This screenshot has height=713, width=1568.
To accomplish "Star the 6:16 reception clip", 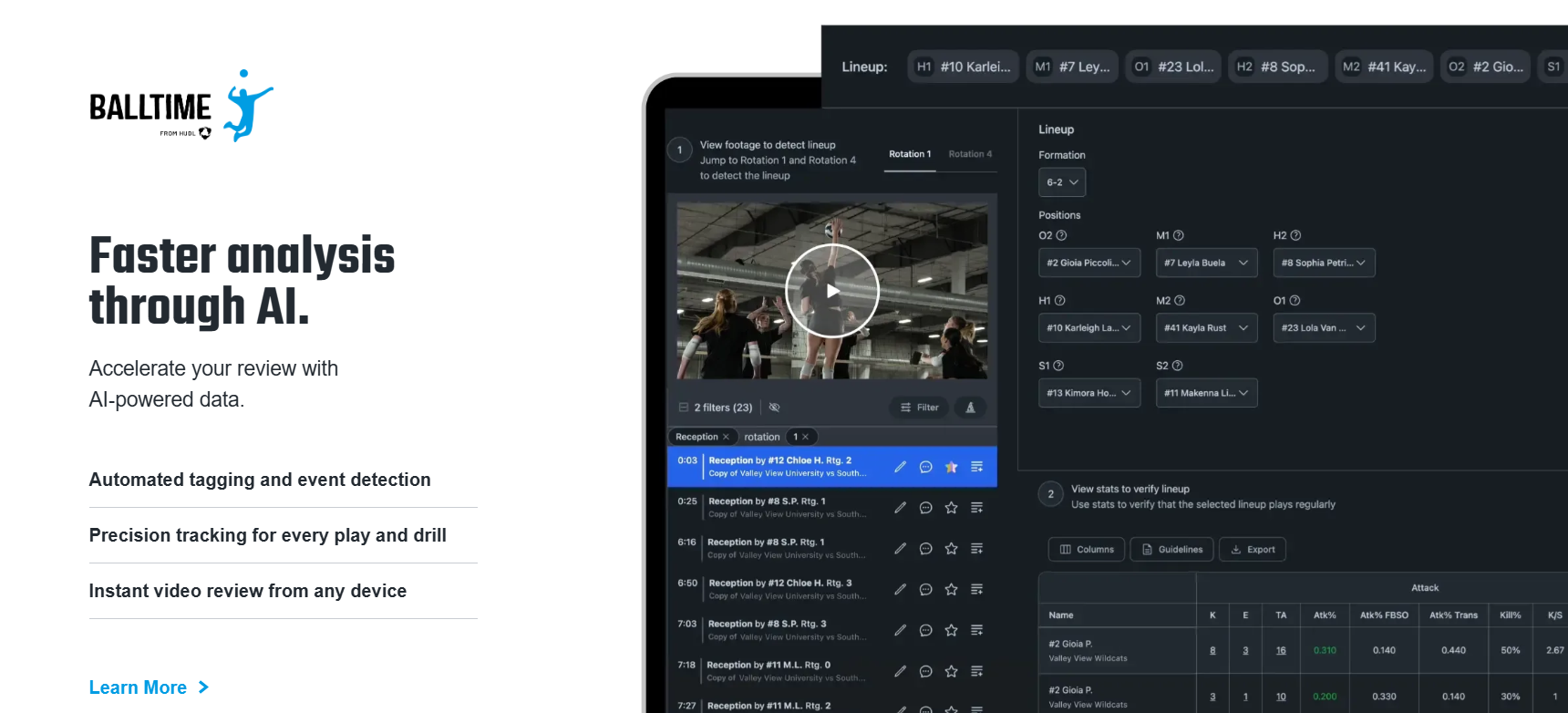I will pos(951,549).
